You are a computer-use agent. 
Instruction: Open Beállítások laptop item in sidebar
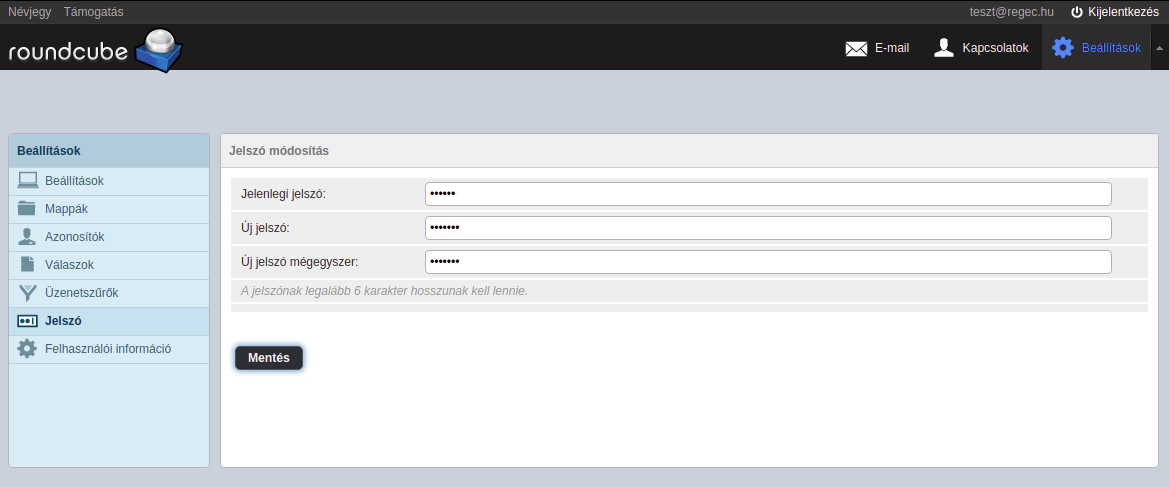[74, 181]
